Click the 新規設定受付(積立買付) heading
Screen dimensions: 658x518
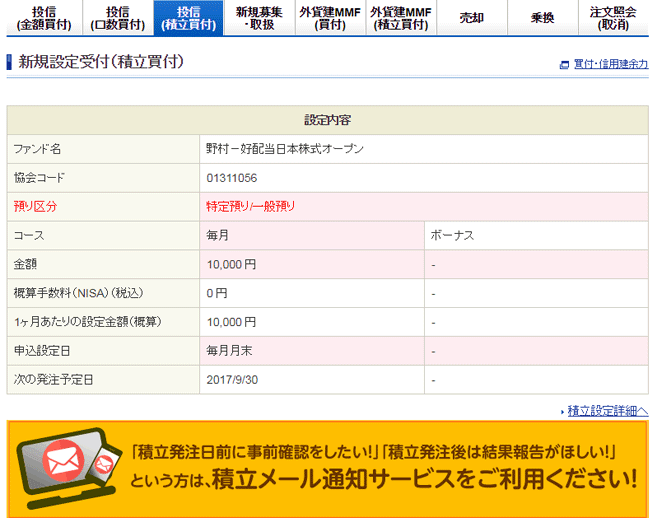pyautogui.click(x=101, y=62)
